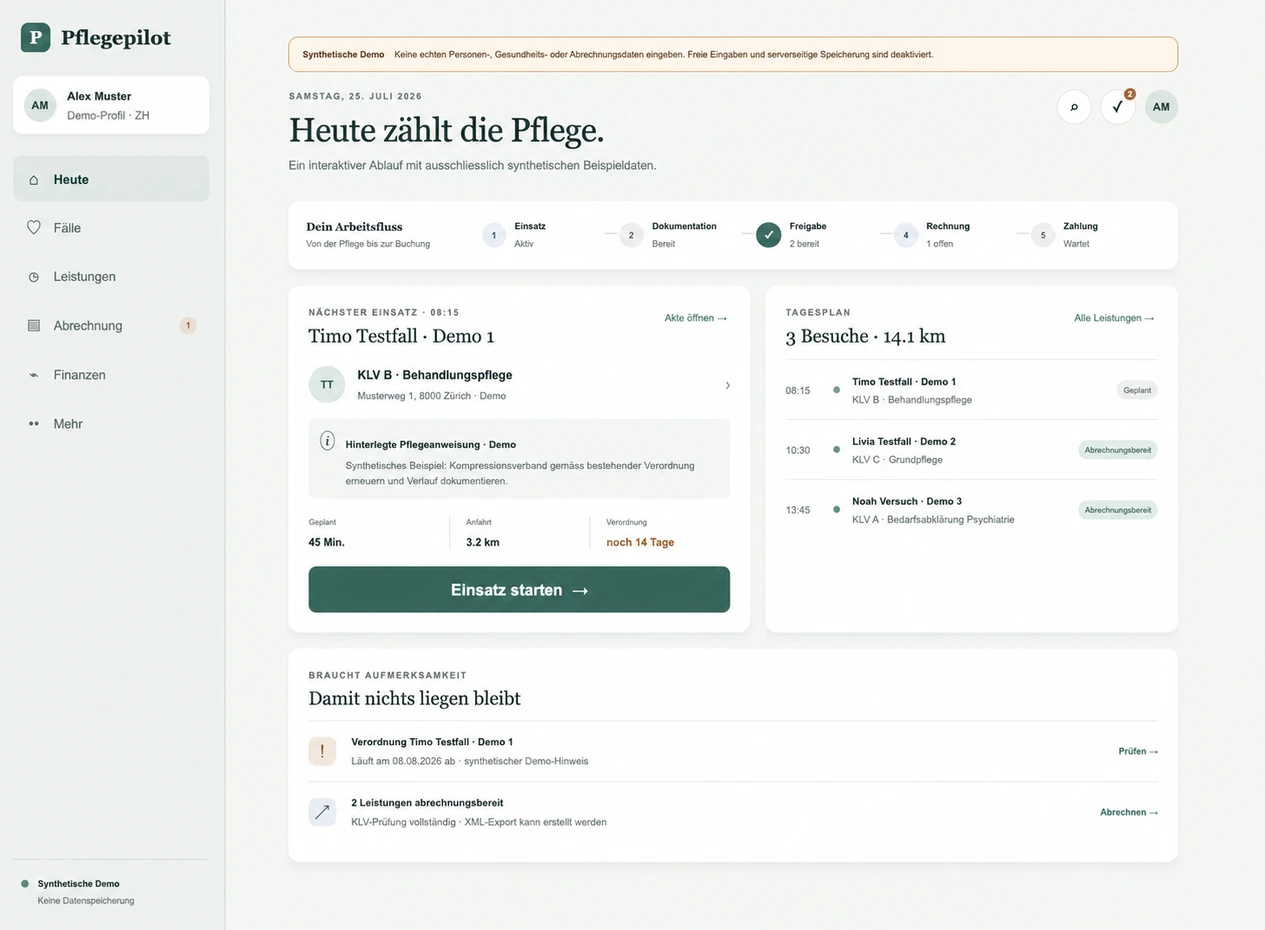Start the visit with Einsatz starten

(x=519, y=590)
